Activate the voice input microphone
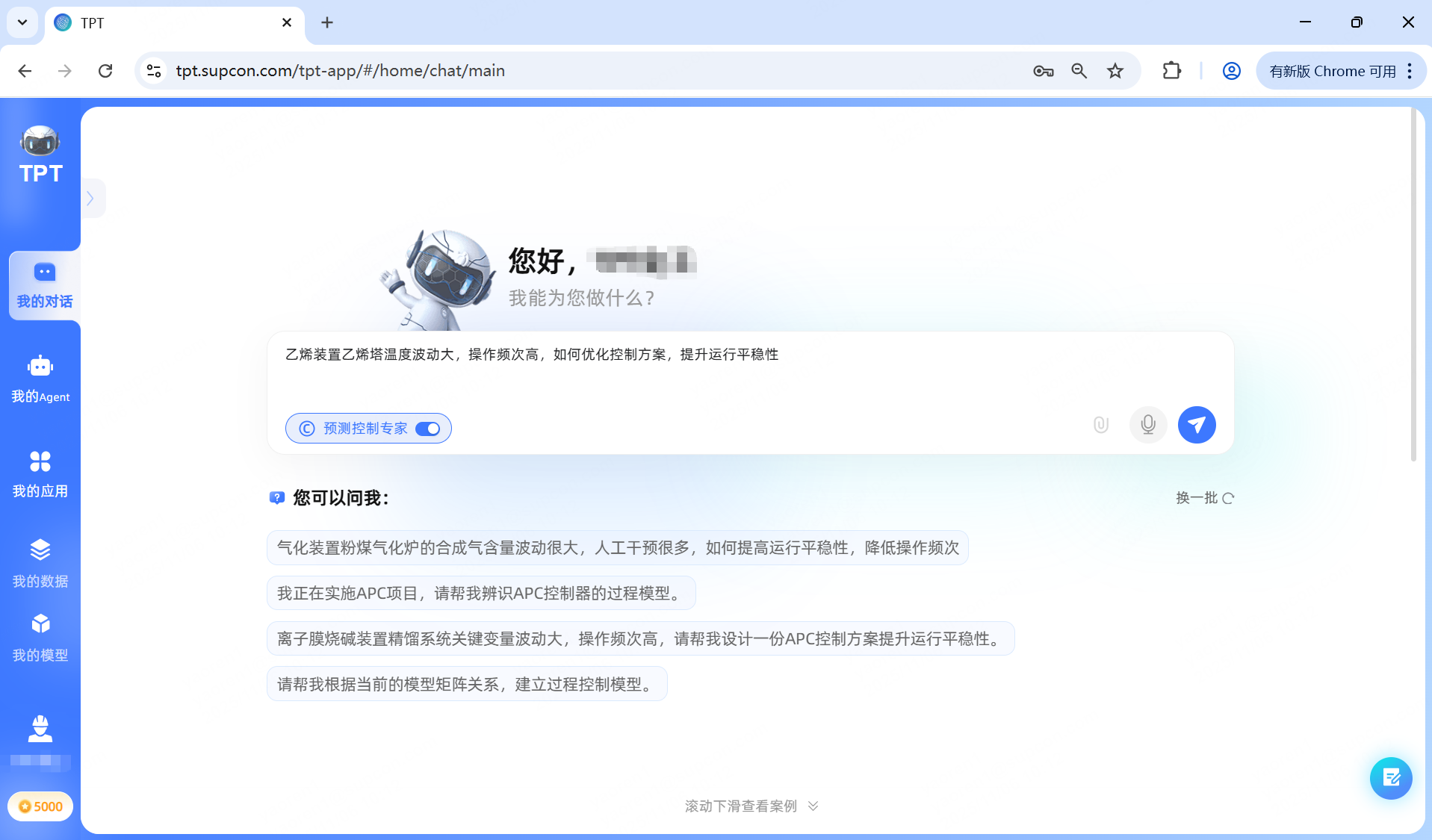 (1148, 424)
